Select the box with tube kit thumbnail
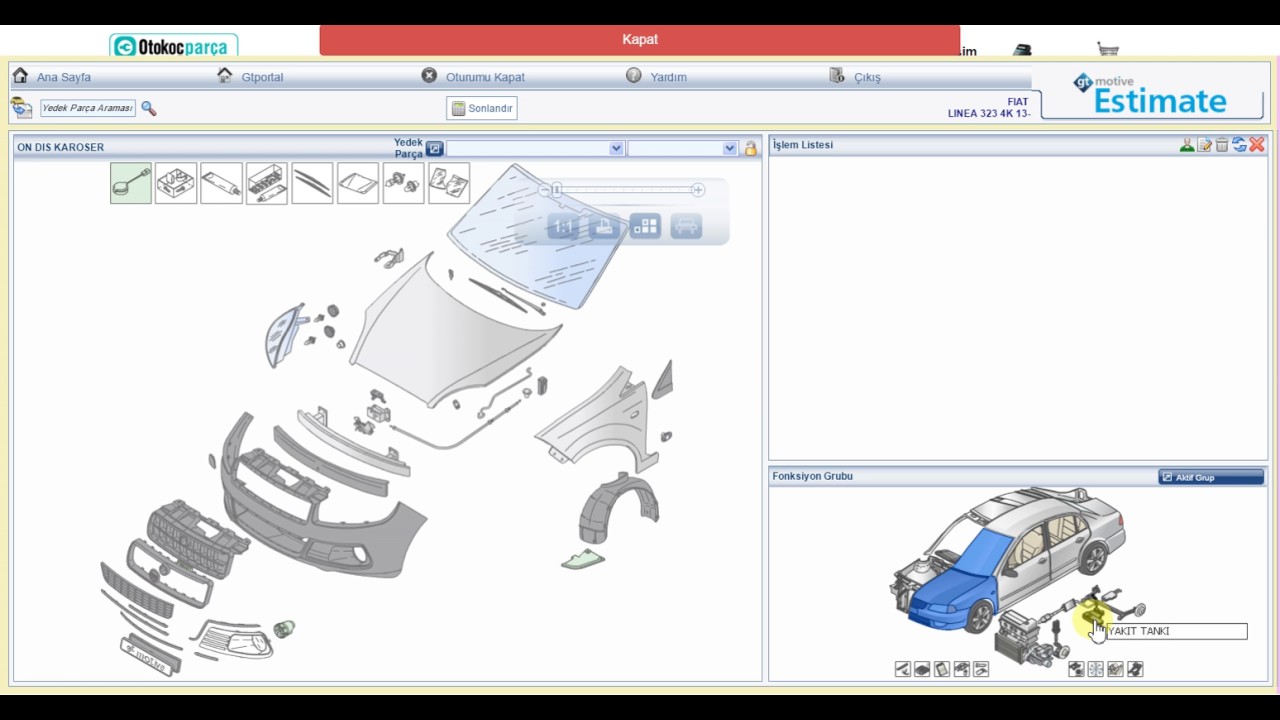Viewport: 1280px width, 720px height. pos(267,184)
